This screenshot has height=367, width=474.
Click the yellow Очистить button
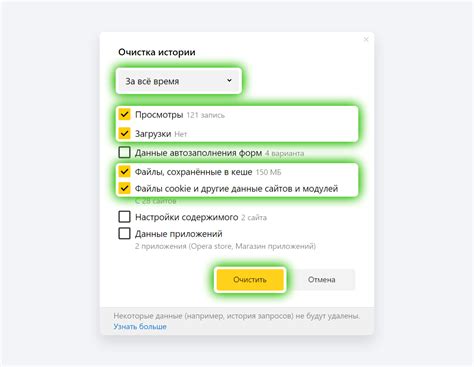(250, 279)
